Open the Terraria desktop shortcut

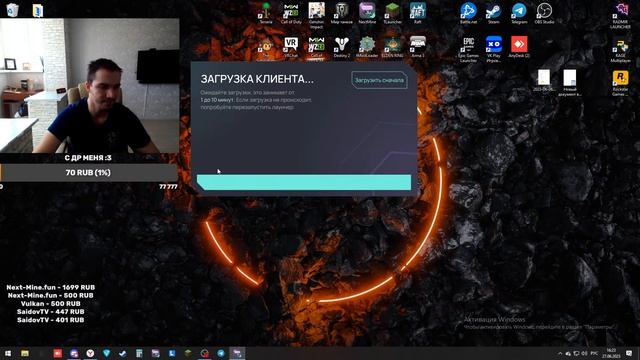pos(266,13)
